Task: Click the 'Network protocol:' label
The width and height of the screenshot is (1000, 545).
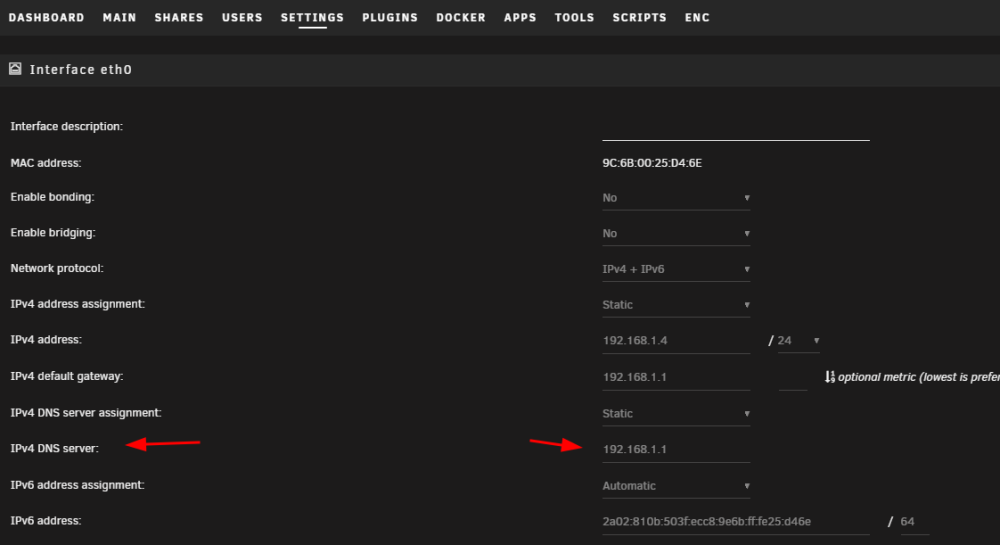Action: coord(57,268)
